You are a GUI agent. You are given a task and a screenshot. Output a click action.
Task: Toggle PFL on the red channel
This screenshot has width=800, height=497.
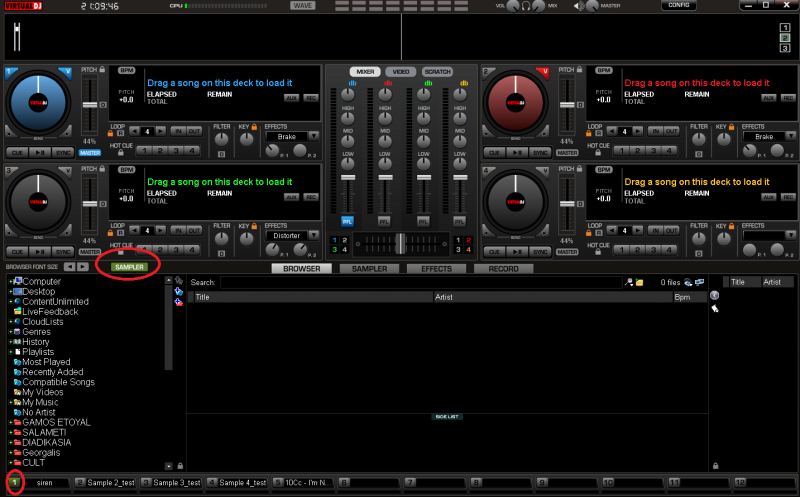point(384,221)
